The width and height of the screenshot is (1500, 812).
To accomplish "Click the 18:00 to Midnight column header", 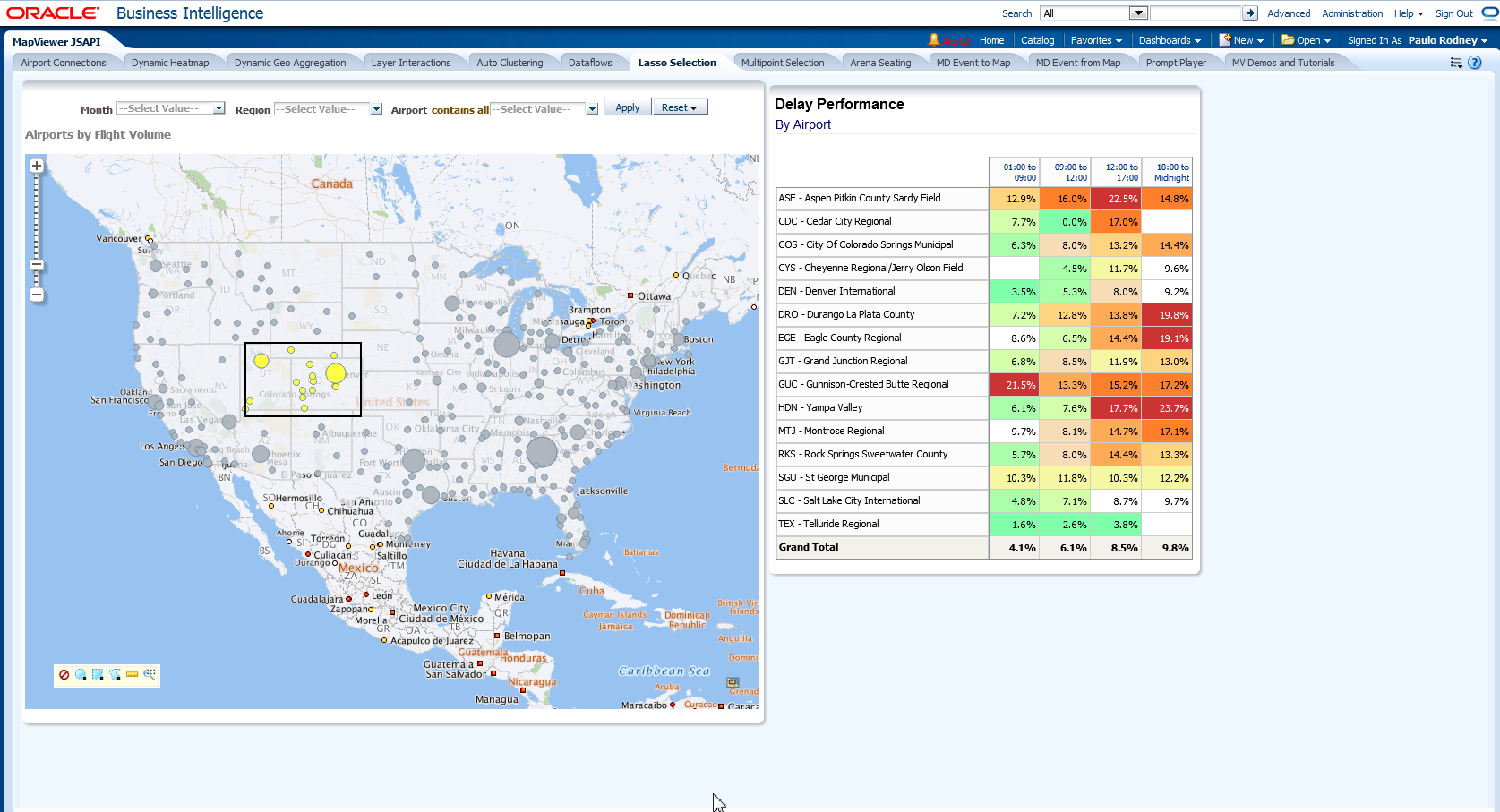I will coord(1168,172).
